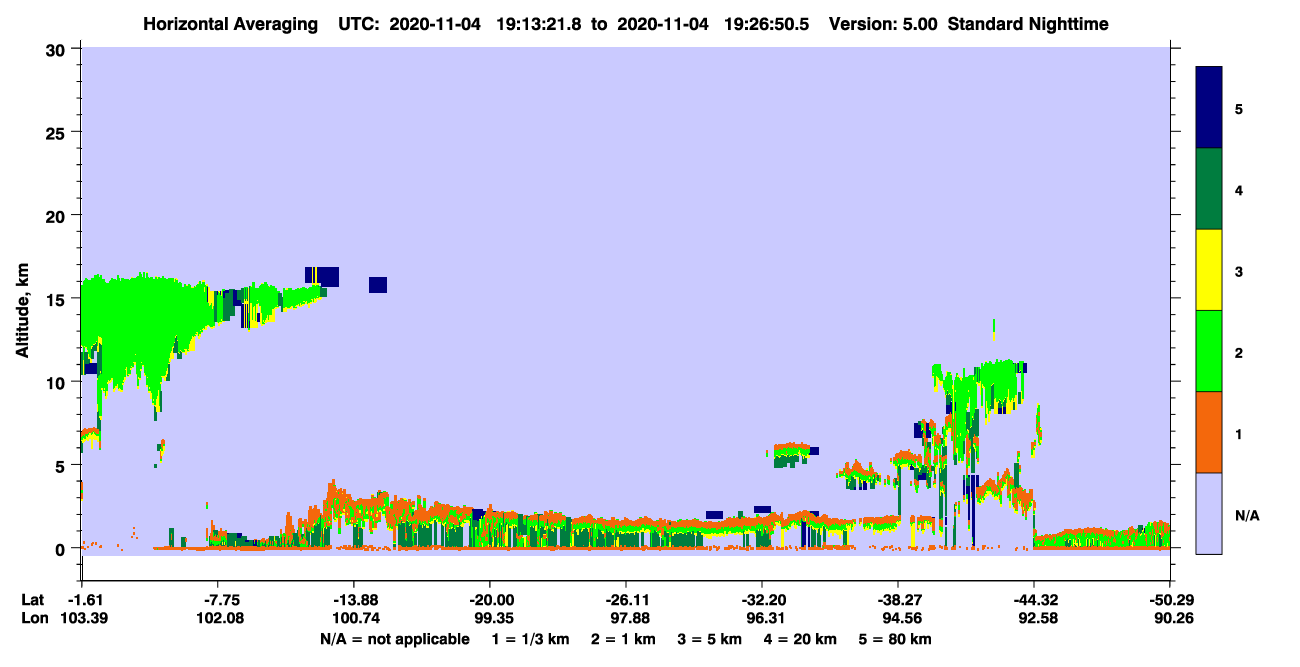This screenshot has width=1300, height=667.
Task: Click the colorbar label '5'
Action: pos(1238,108)
